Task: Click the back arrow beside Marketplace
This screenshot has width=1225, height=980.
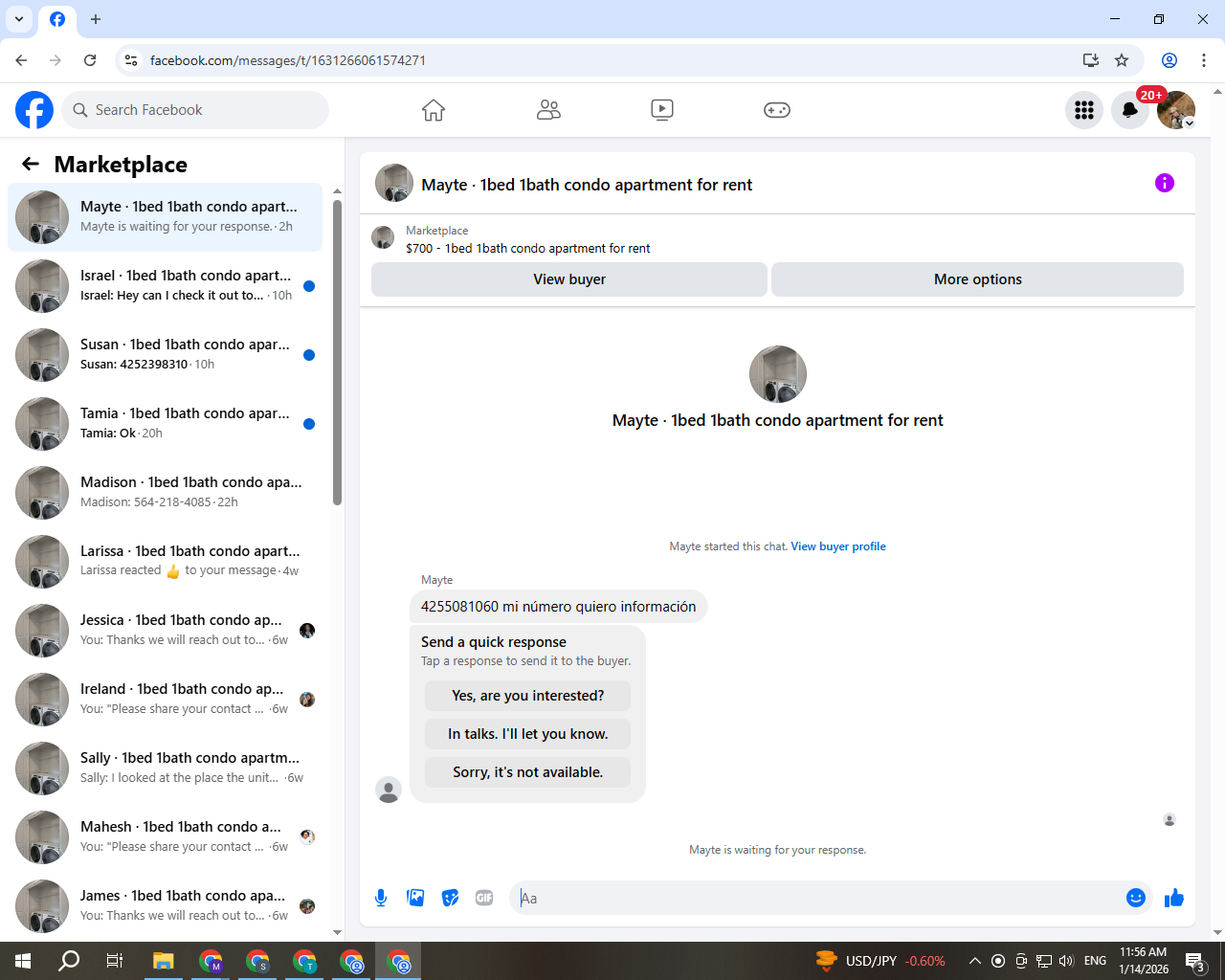Action: tap(31, 164)
